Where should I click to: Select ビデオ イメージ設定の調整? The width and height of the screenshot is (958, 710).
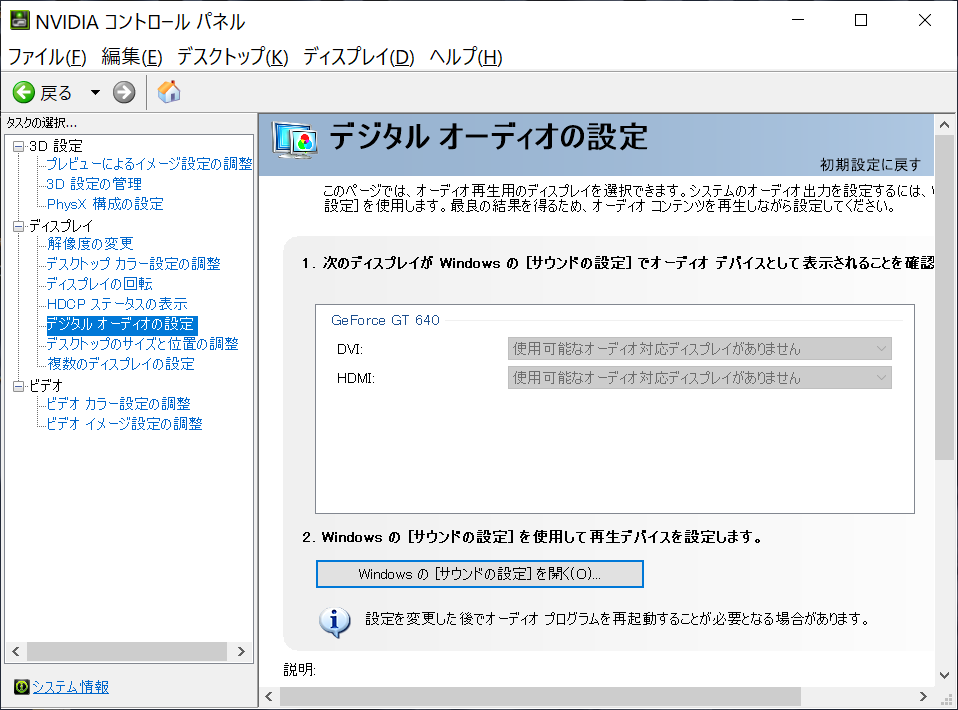pyautogui.click(x=125, y=424)
